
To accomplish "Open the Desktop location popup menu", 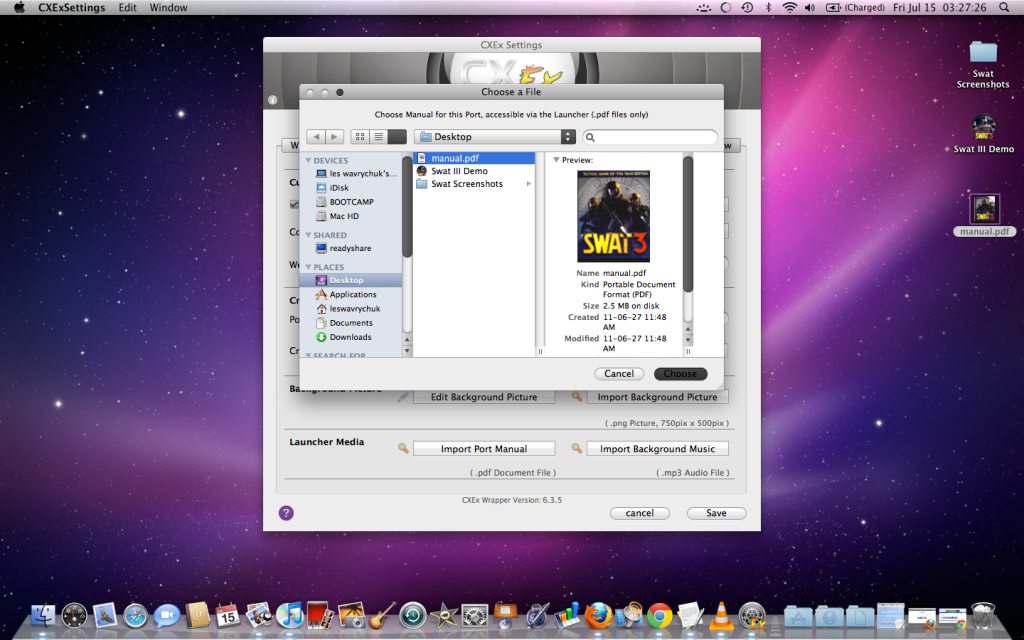I will pos(494,136).
